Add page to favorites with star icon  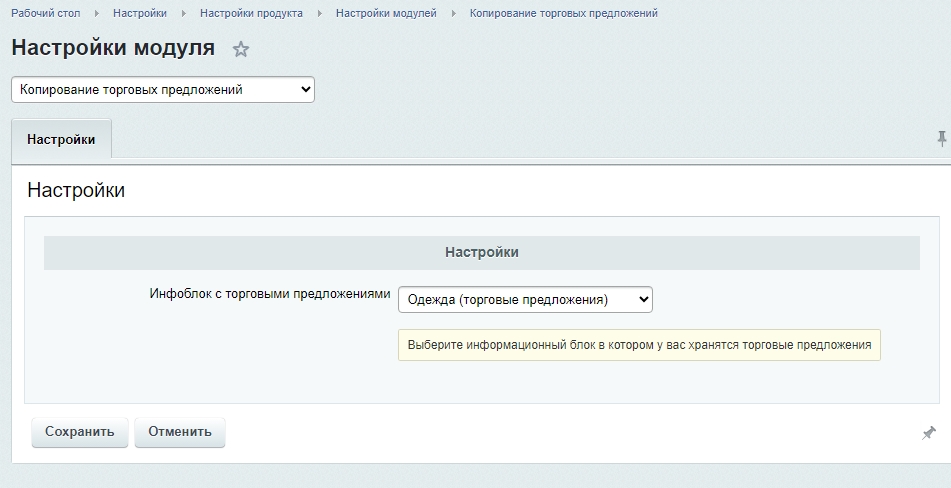tap(241, 49)
